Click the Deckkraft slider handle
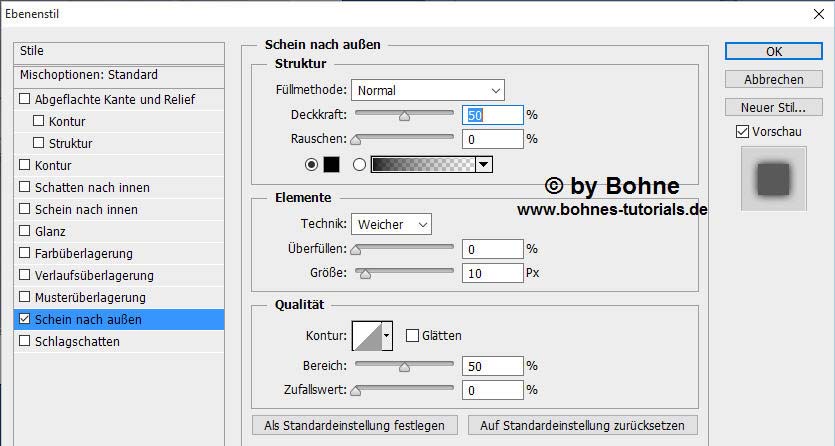835x446 pixels. [x=404, y=116]
